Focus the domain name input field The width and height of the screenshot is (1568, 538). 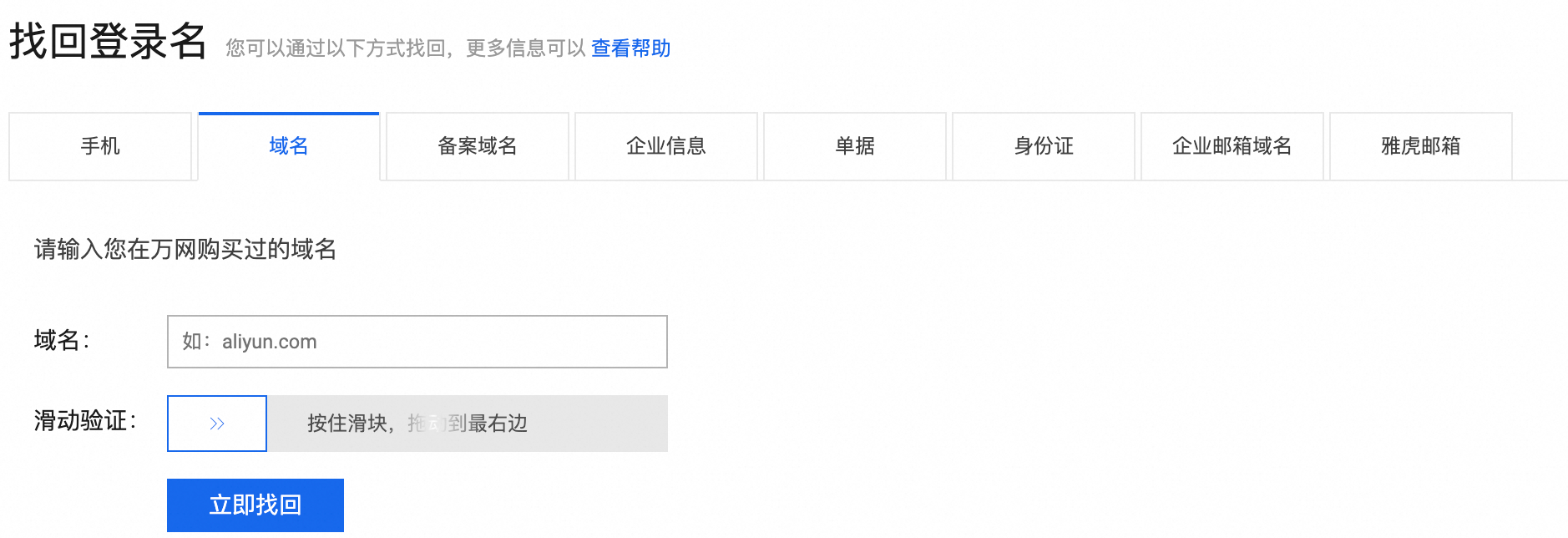coord(417,342)
